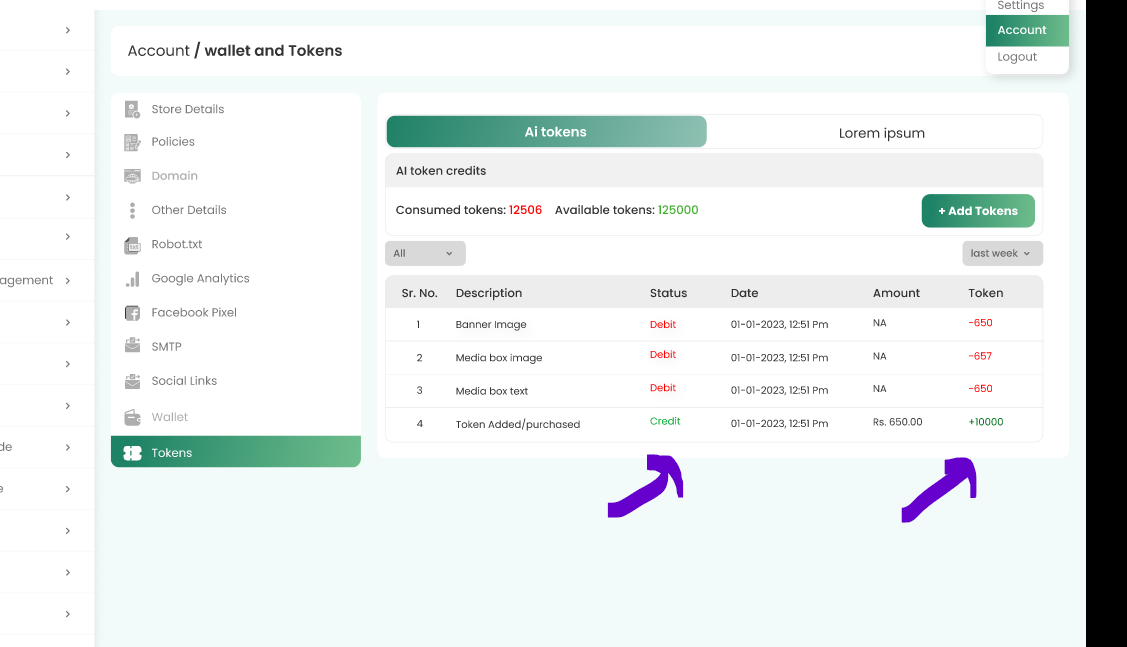Click the Token column header

point(985,293)
